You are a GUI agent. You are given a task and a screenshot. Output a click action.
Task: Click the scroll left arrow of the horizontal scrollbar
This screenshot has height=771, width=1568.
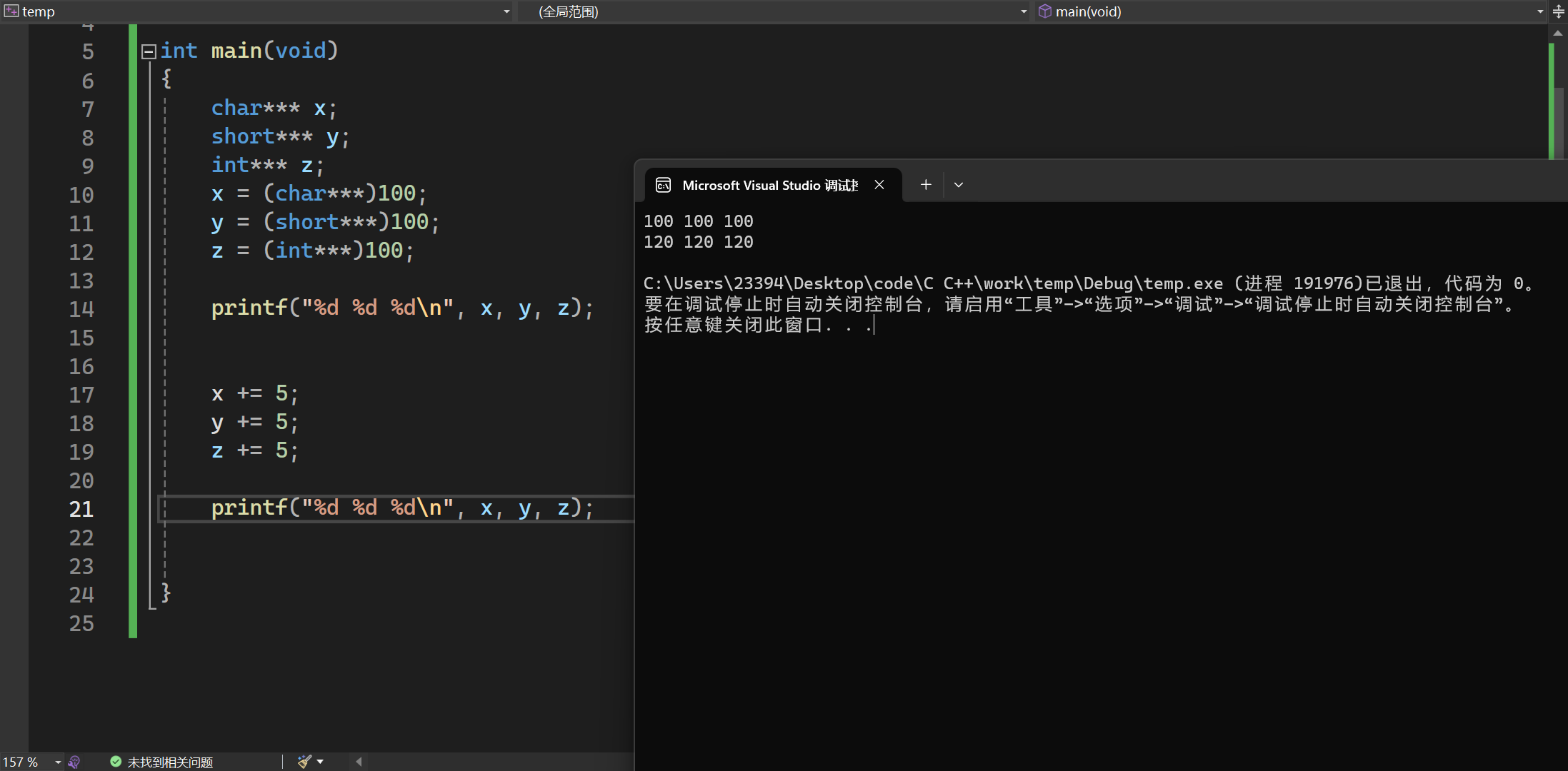tap(359, 762)
